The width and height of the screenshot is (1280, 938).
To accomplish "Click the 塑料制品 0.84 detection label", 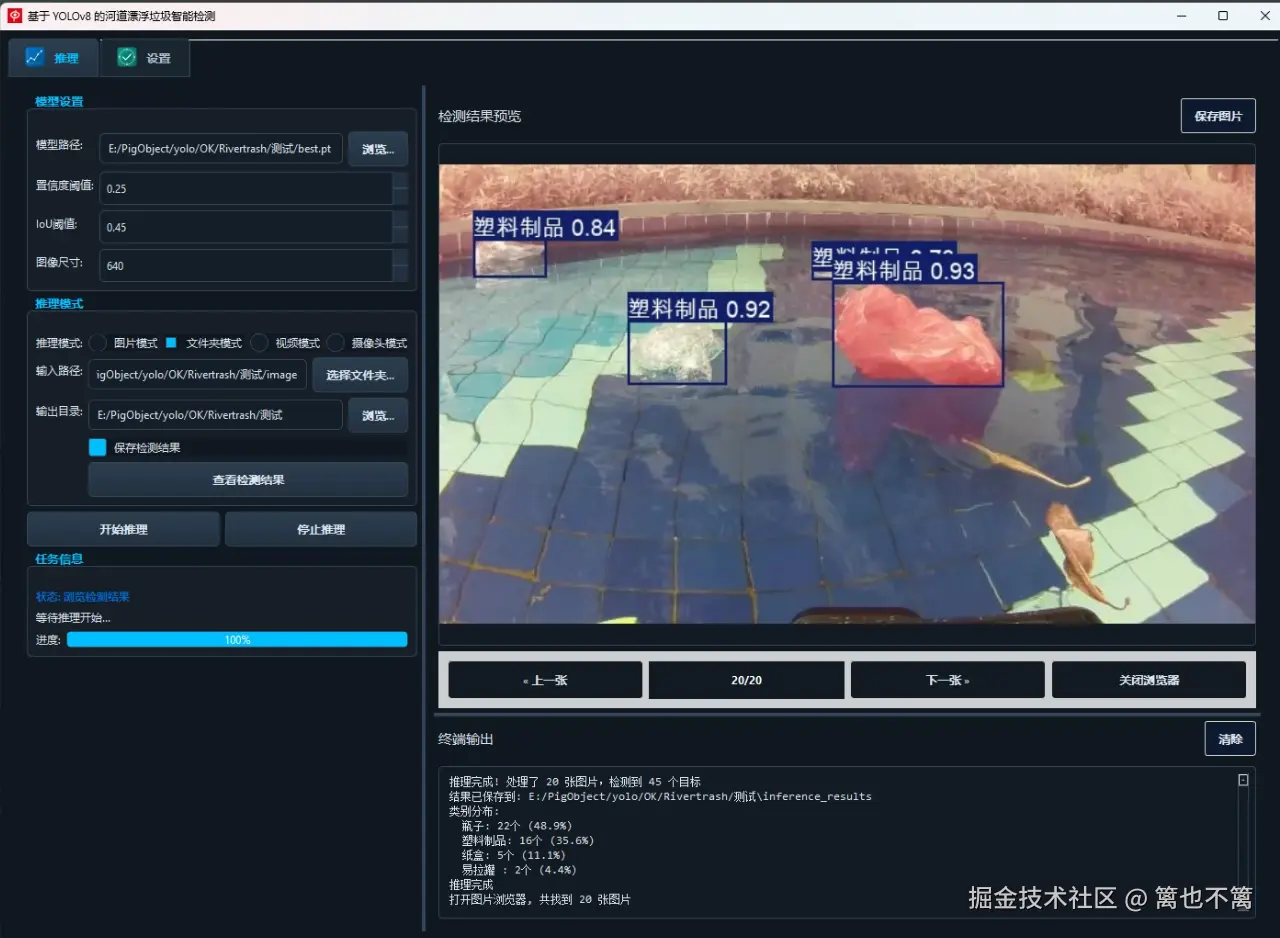I will tap(545, 227).
